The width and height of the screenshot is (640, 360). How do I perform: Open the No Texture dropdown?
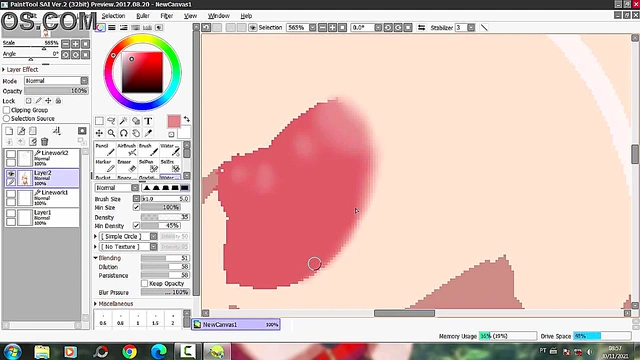point(128,247)
